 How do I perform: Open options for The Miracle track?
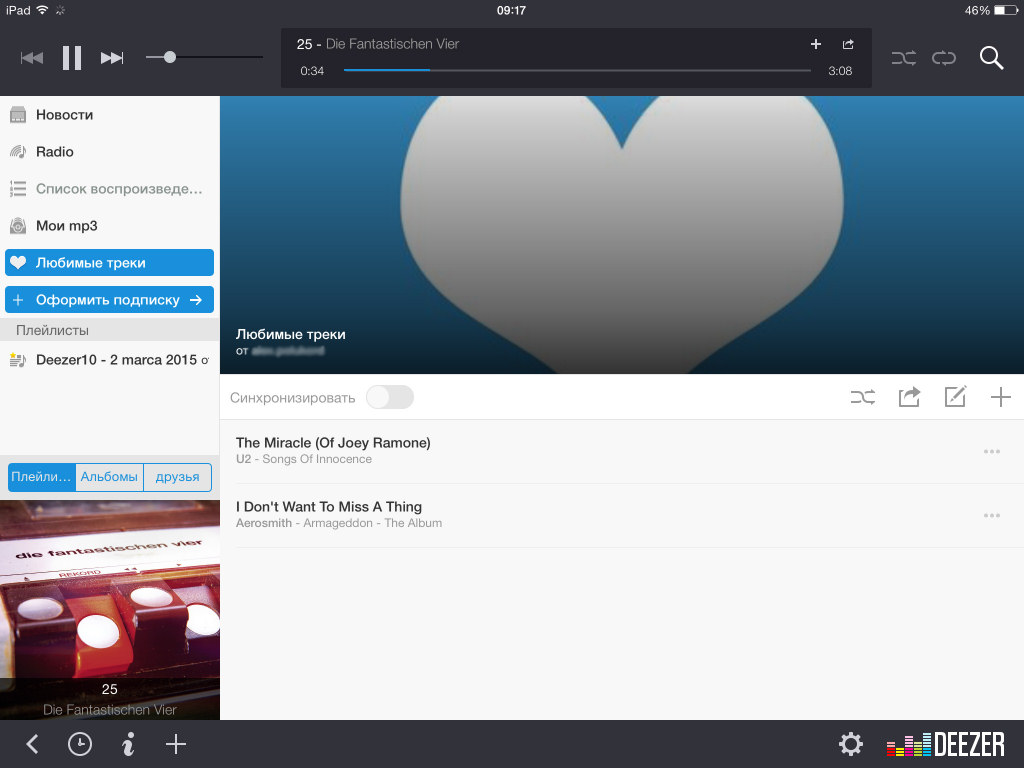point(992,451)
